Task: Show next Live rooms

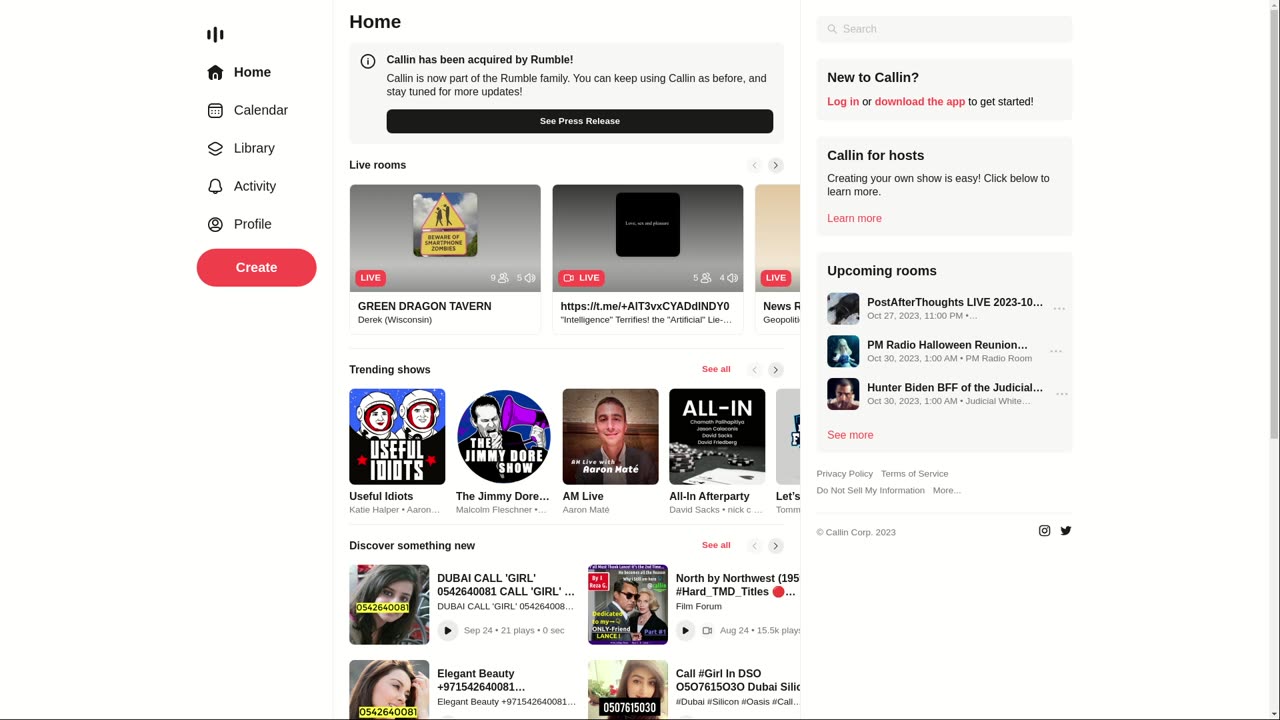Action: tap(775, 165)
